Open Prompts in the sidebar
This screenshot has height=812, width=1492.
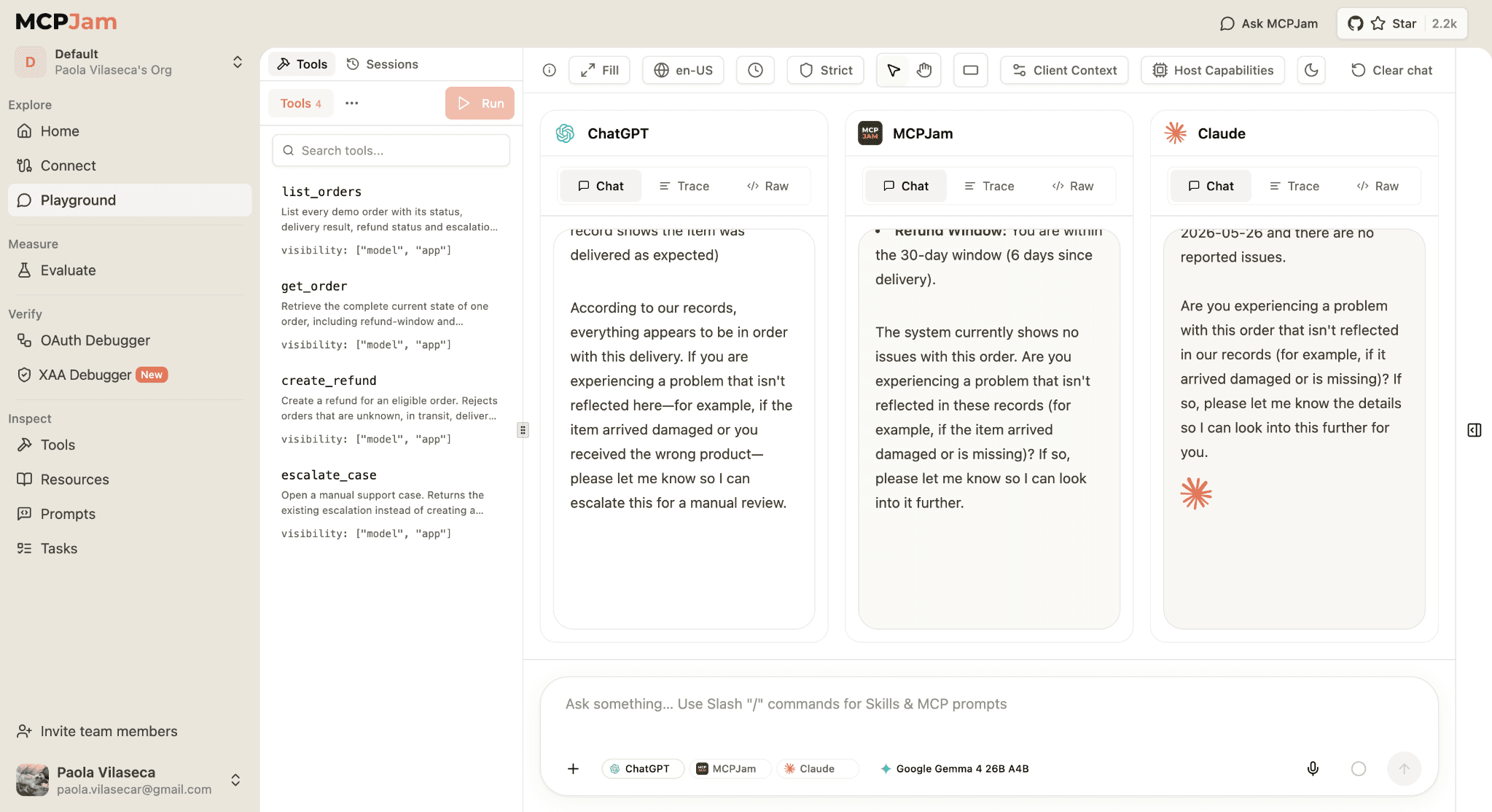point(130,514)
